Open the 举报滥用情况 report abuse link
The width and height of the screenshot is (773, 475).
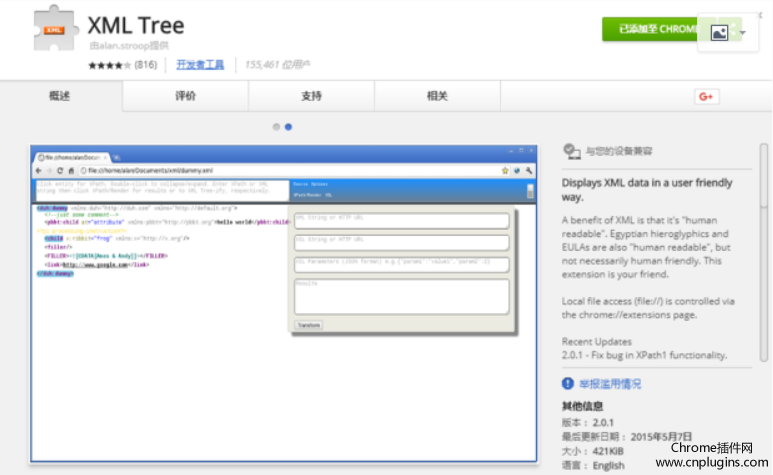(x=610, y=384)
